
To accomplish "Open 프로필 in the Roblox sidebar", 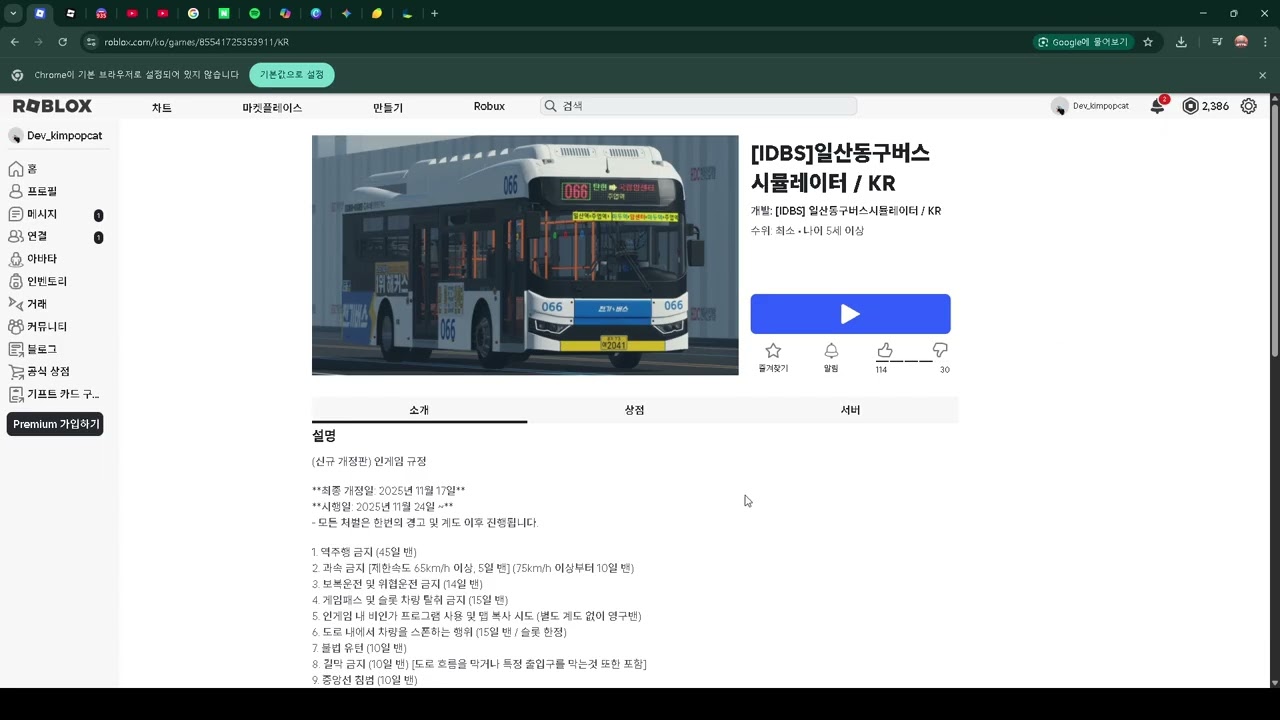I will (x=33, y=191).
